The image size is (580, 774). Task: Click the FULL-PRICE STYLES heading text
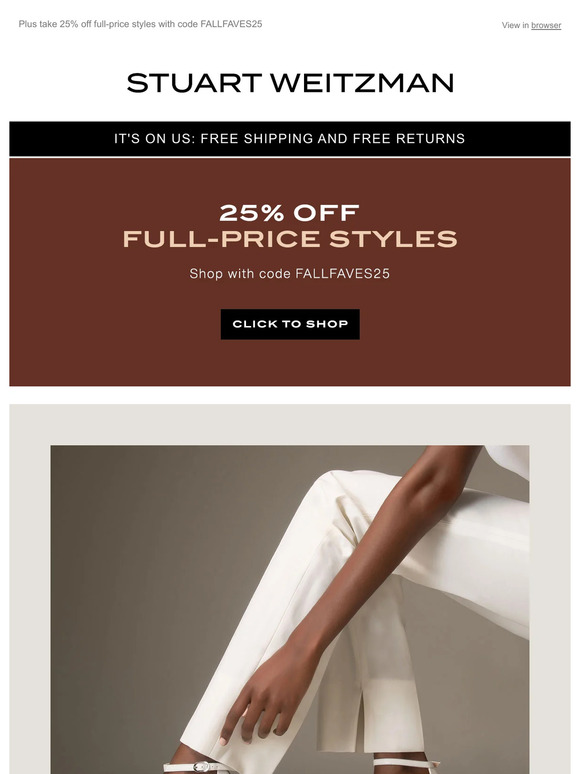tap(290, 239)
